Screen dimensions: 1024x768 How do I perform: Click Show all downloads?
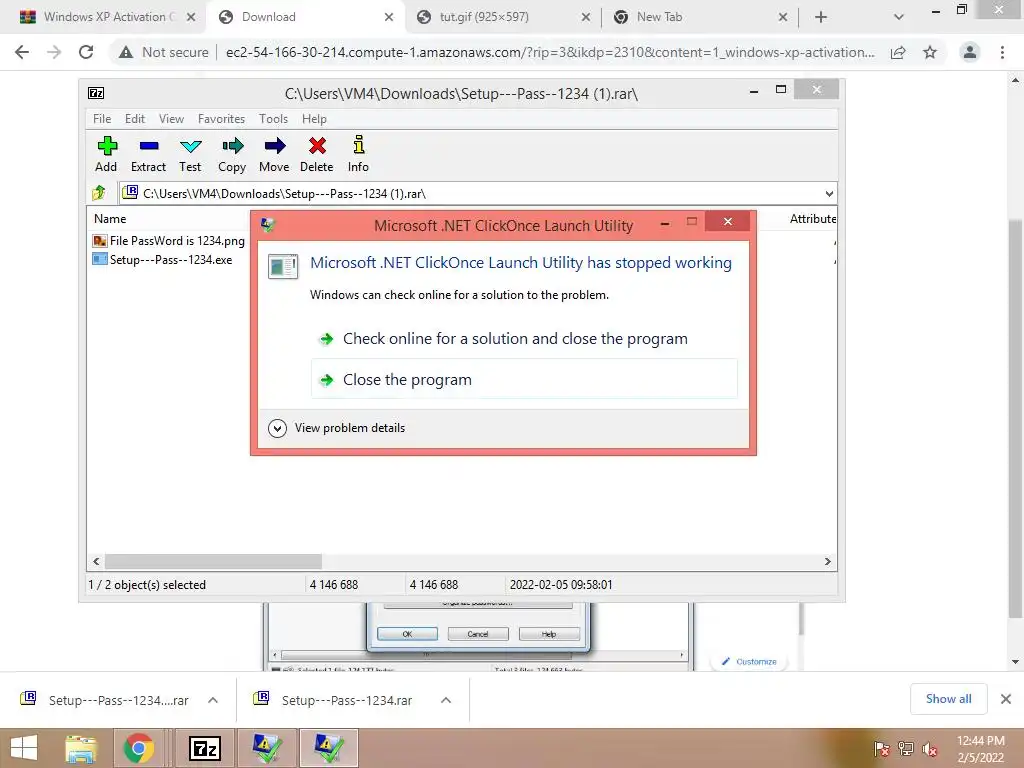tap(948, 699)
